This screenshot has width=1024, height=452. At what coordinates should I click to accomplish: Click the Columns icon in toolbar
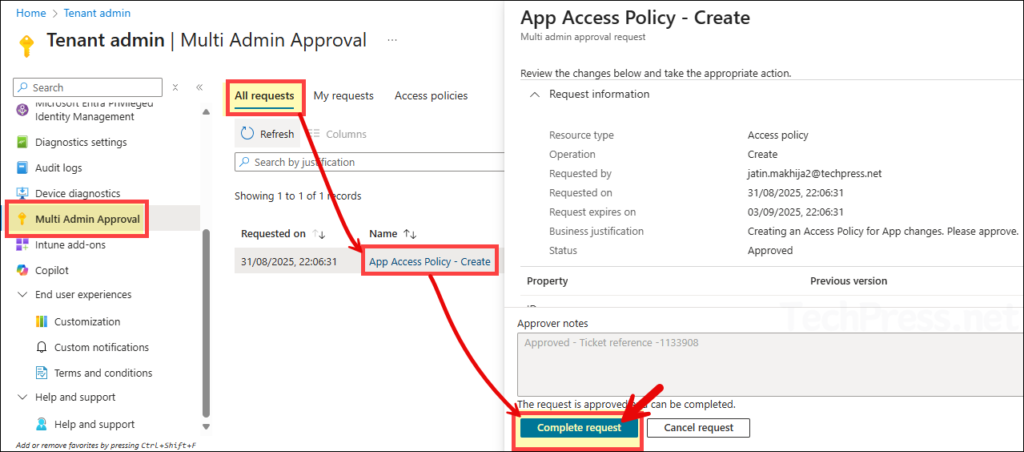313,134
